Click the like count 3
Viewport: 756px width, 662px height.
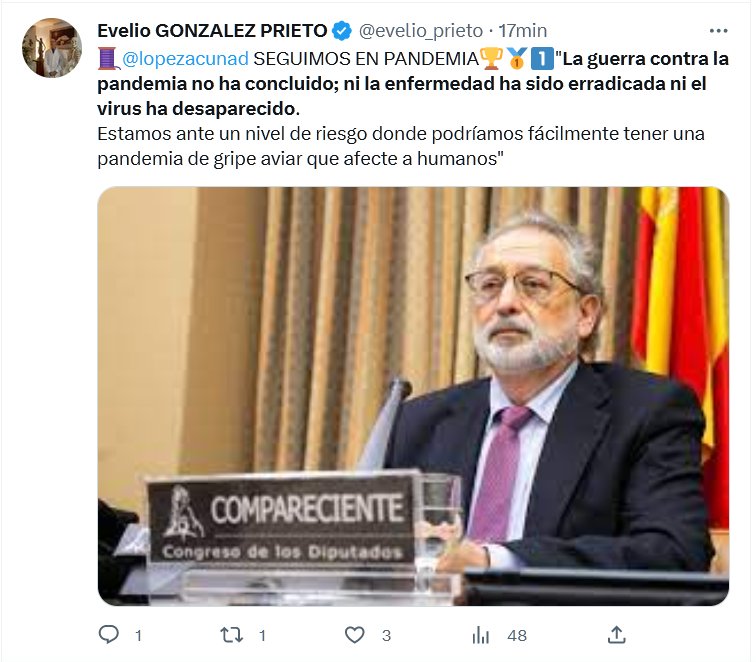pyautogui.click(x=386, y=635)
